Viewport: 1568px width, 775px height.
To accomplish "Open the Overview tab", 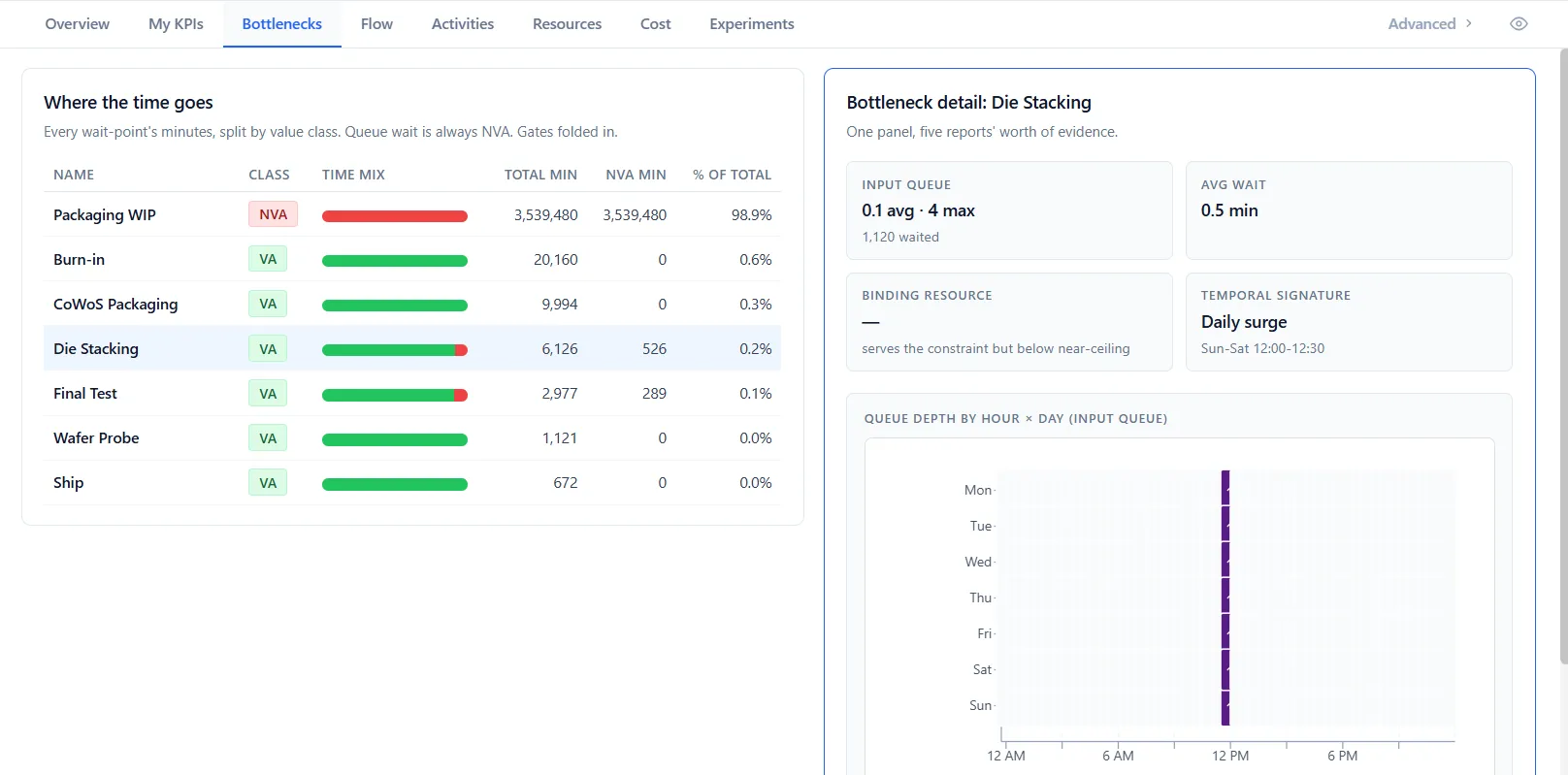I will tap(78, 24).
